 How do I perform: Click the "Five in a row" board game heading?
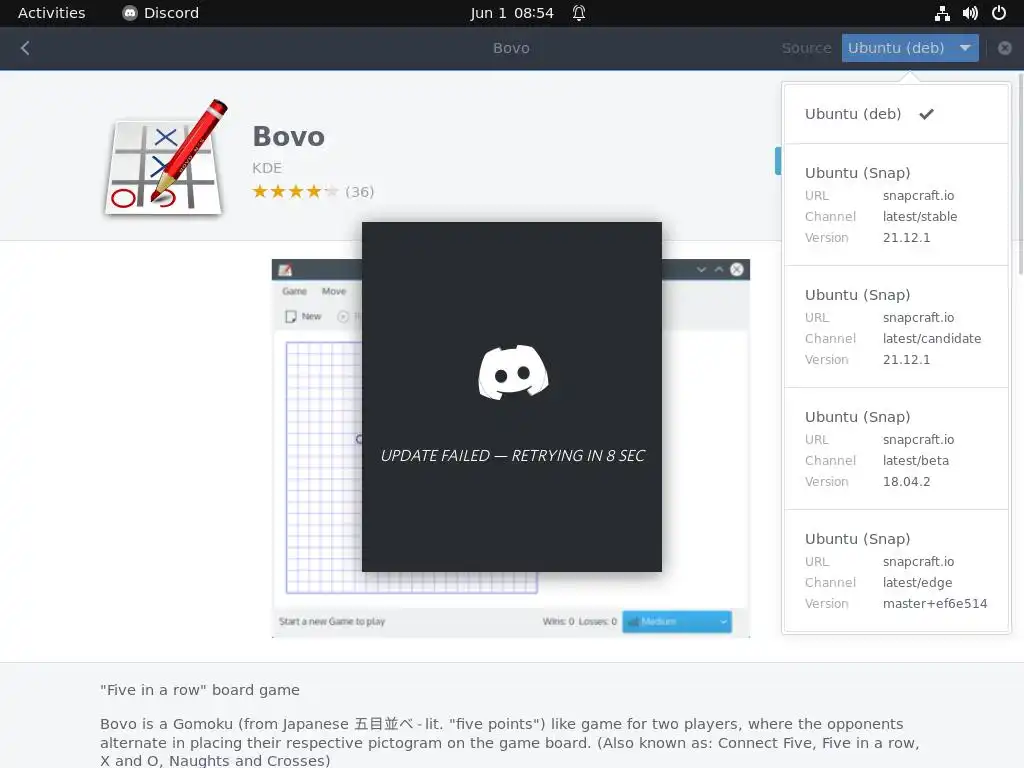point(200,690)
